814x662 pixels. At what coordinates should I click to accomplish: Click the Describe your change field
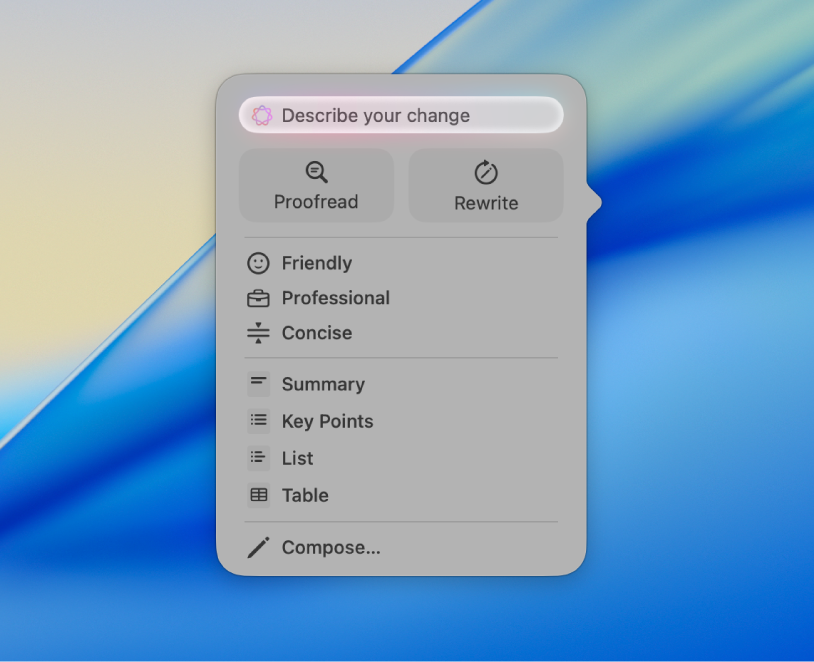coord(400,115)
